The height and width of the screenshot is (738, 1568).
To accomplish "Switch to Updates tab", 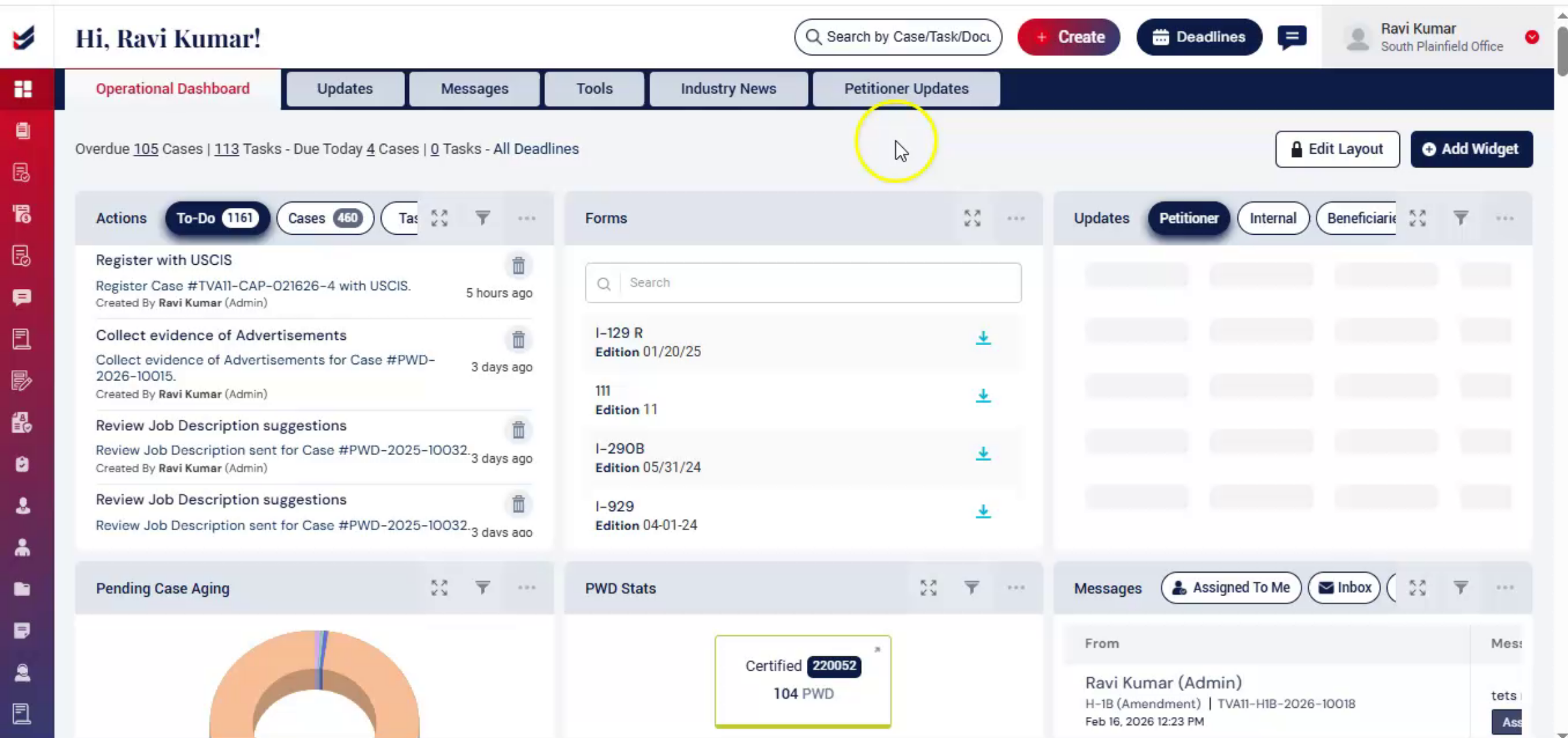I will pyautogui.click(x=345, y=89).
